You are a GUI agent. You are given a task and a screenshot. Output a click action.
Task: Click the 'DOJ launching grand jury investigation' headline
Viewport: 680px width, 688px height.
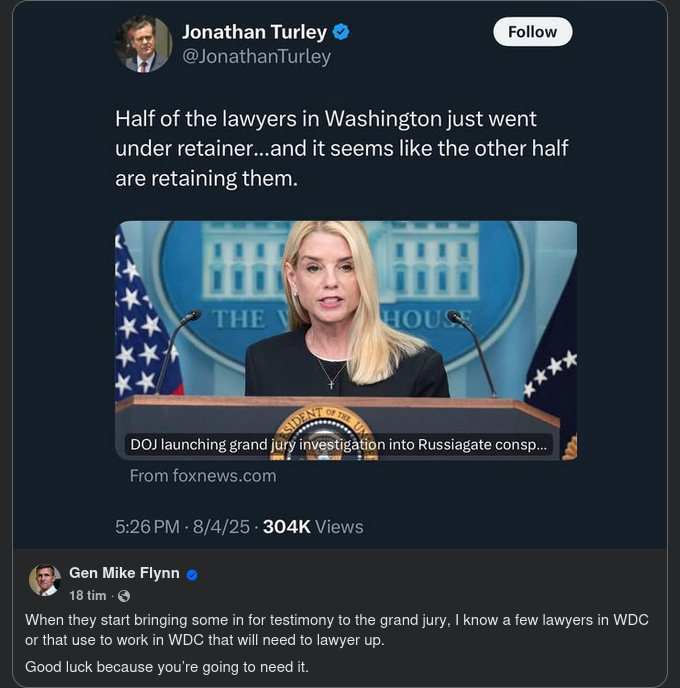point(338,445)
